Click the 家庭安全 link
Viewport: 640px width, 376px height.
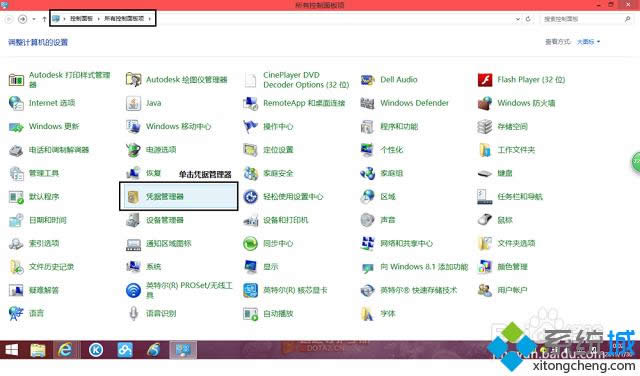pyautogui.click(x=278, y=173)
